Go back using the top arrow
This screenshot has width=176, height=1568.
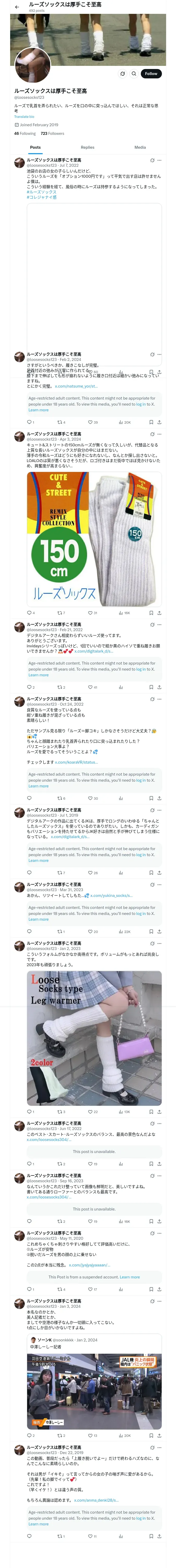17,7
